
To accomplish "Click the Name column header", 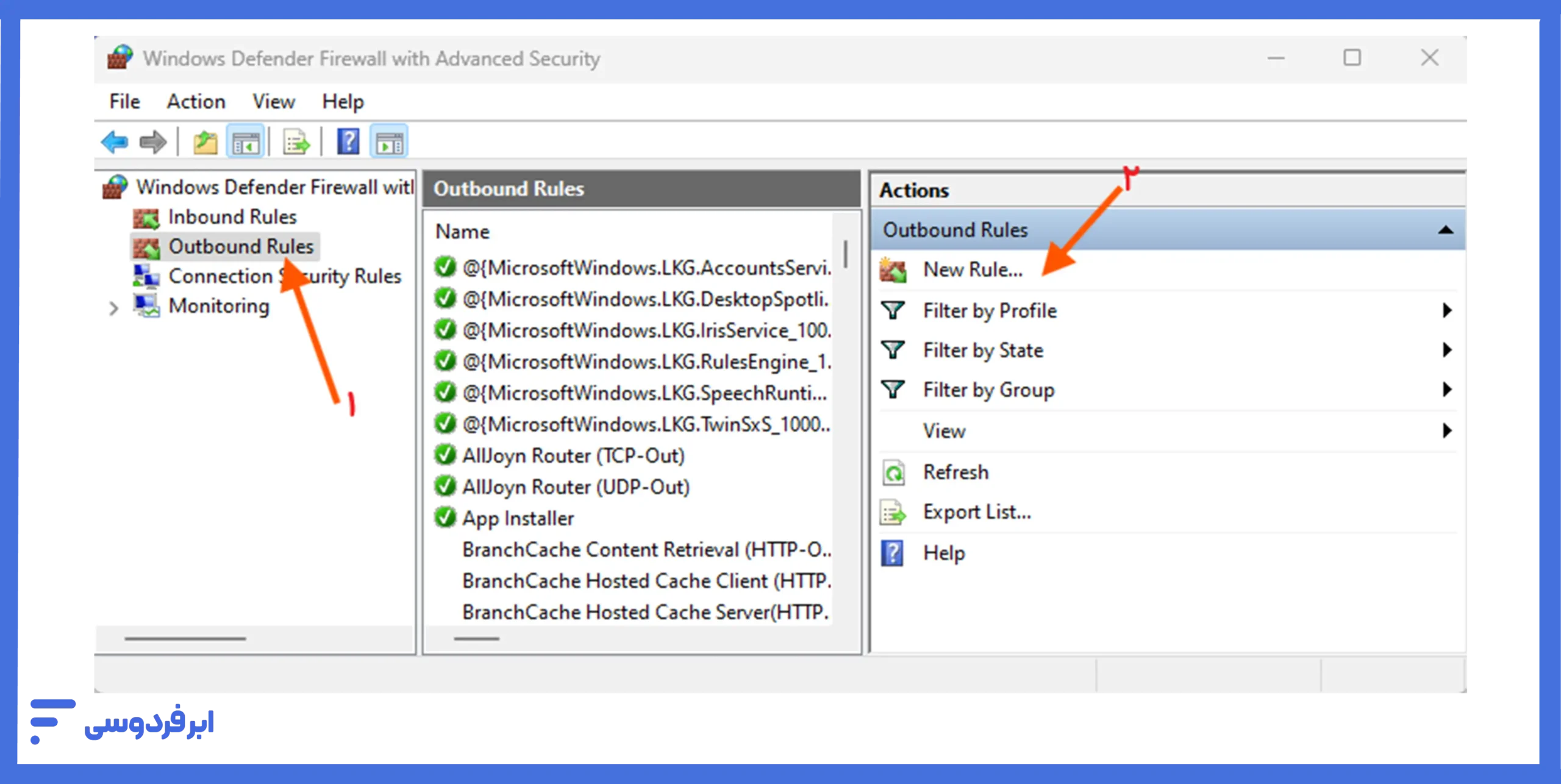I will 462,232.
